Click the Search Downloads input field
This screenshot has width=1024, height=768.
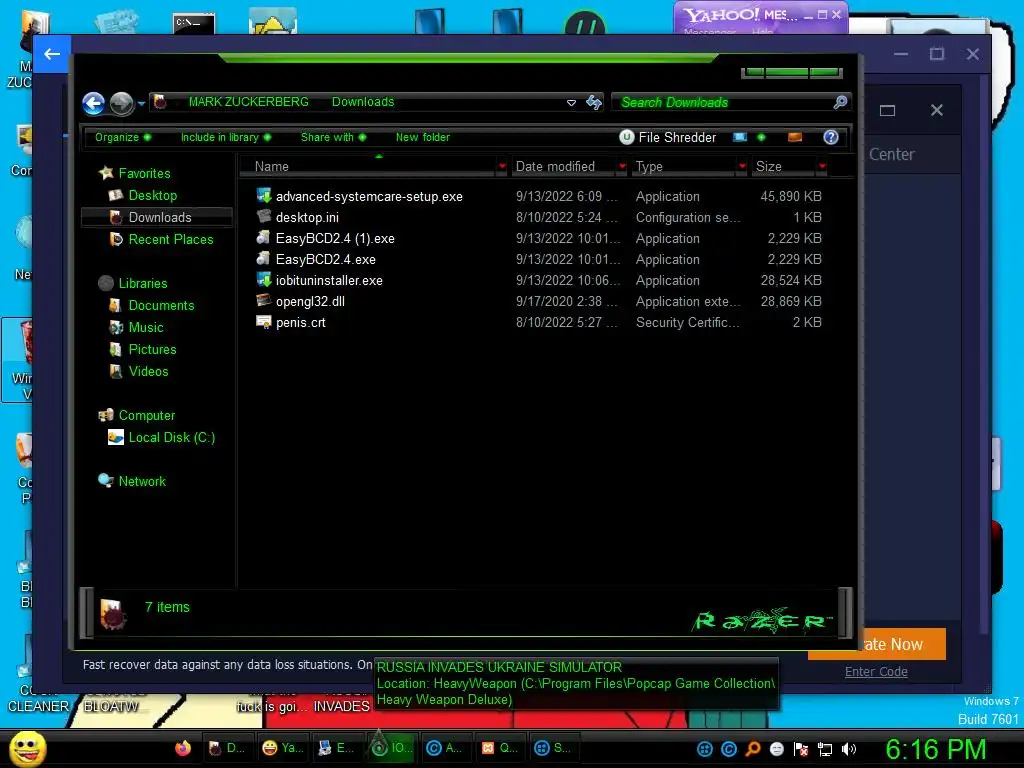click(722, 102)
